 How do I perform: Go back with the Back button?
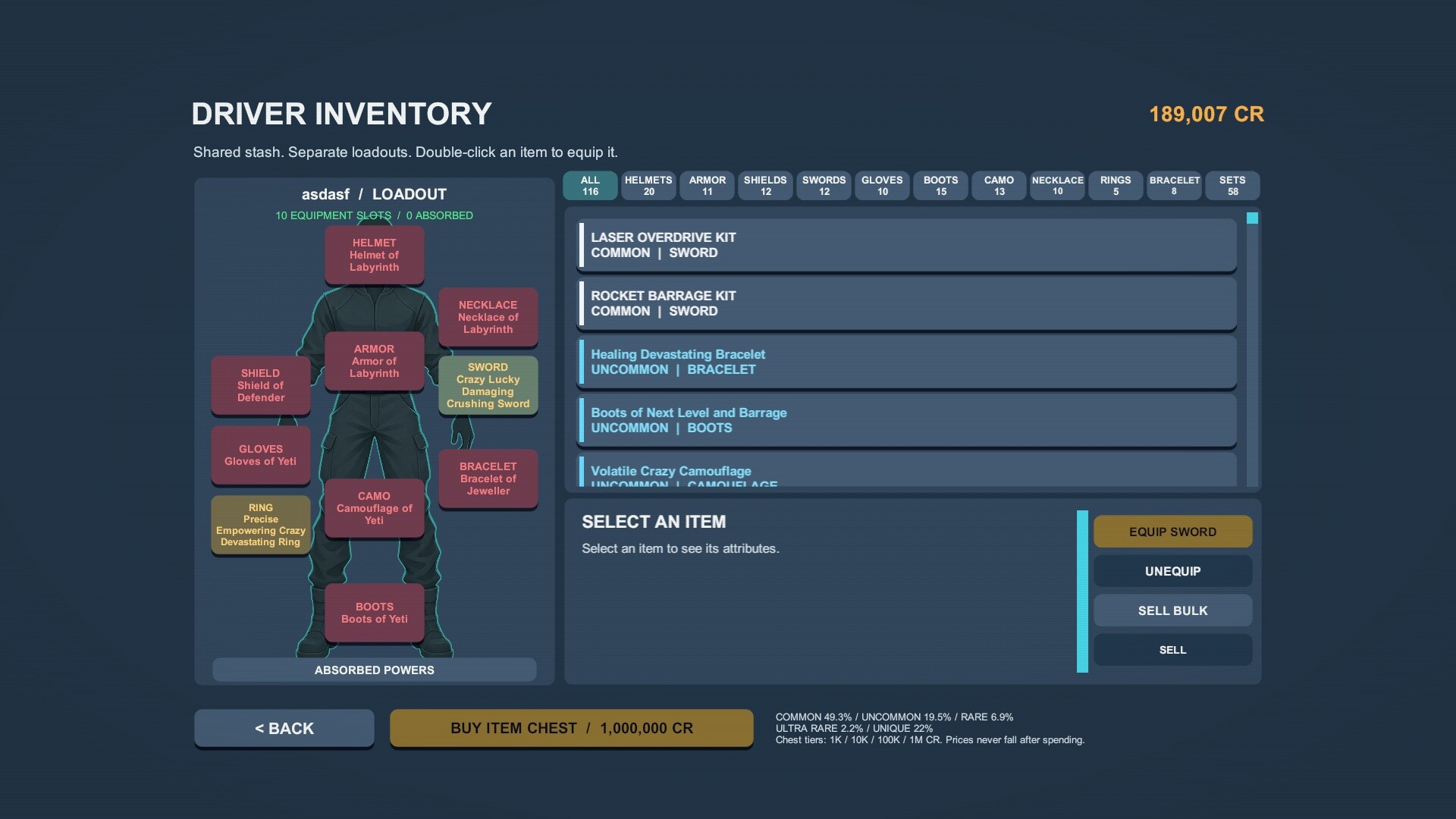[284, 728]
